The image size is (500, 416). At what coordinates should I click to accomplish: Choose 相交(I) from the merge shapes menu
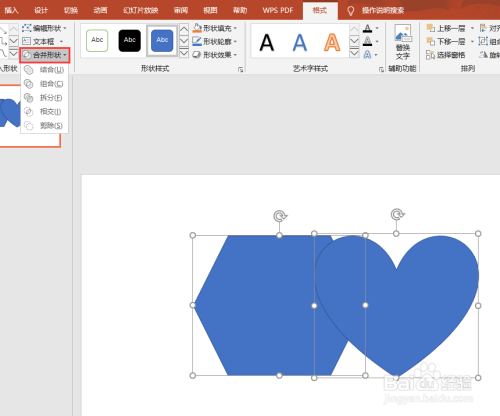(x=44, y=112)
